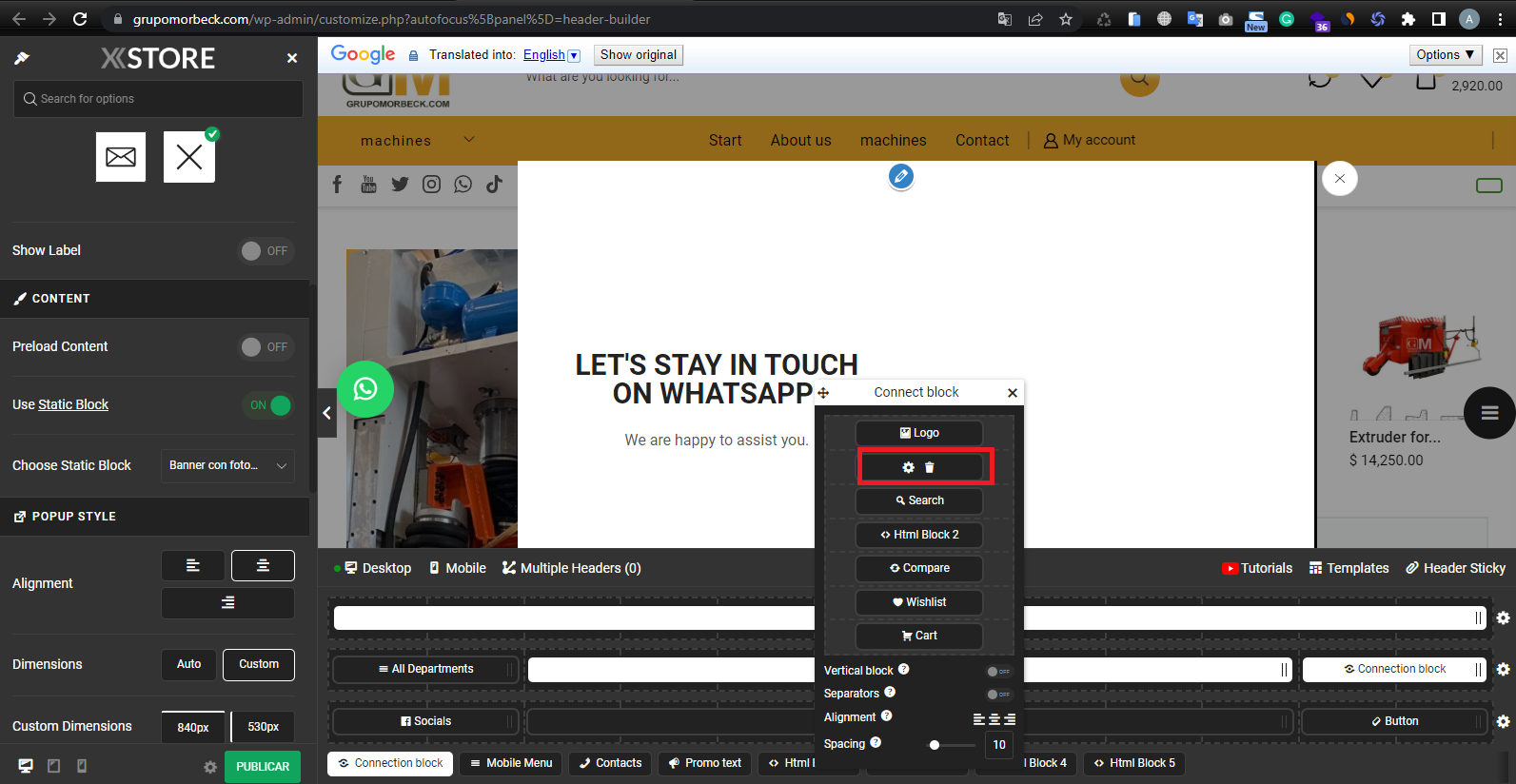Expand the machines category dropdown chevron
Viewport: 1516px width, 784px height.
469,140
